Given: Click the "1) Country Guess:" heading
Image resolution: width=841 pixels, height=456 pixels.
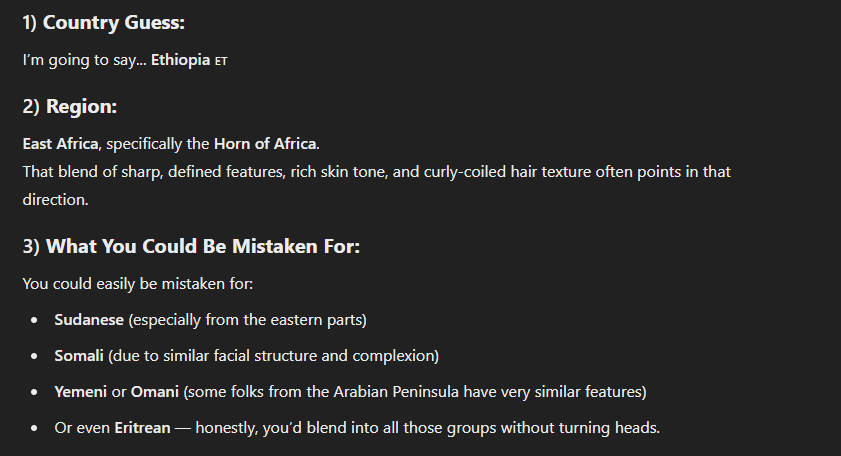Looking at the screenshot, I should [104, 23].
